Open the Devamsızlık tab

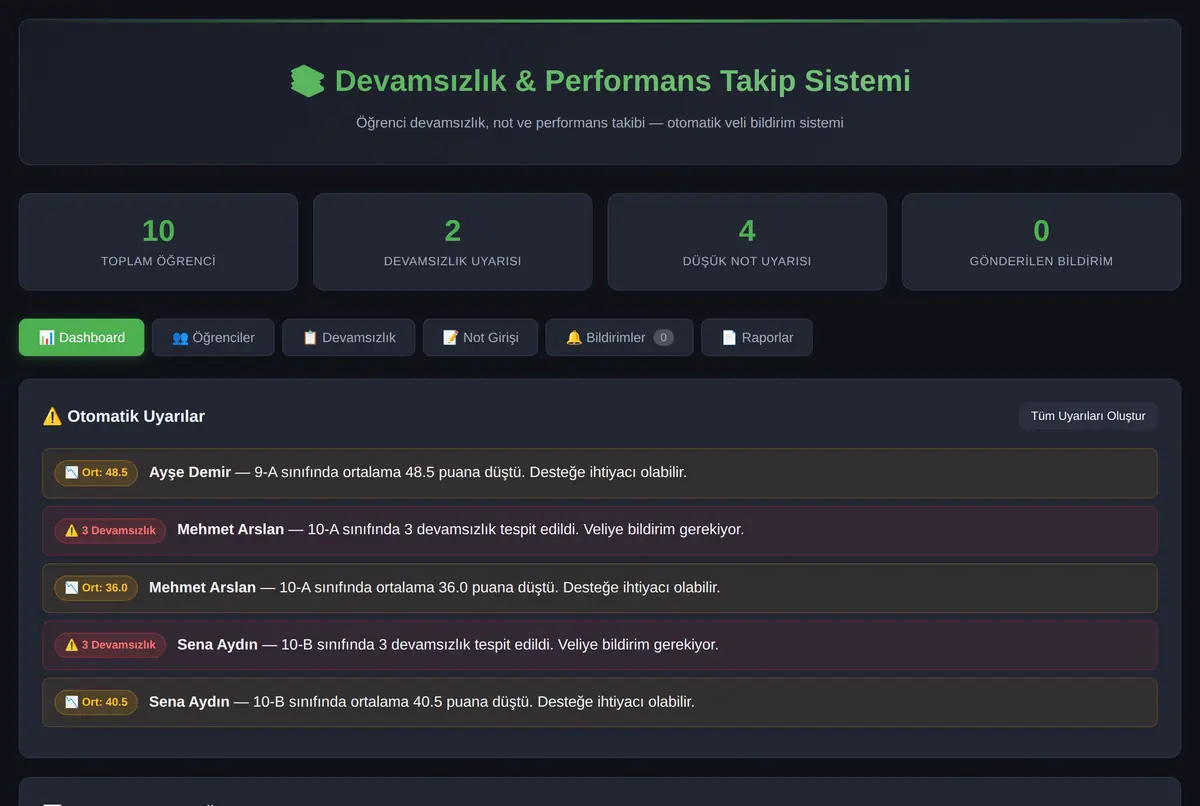click(x=348, y=338)
